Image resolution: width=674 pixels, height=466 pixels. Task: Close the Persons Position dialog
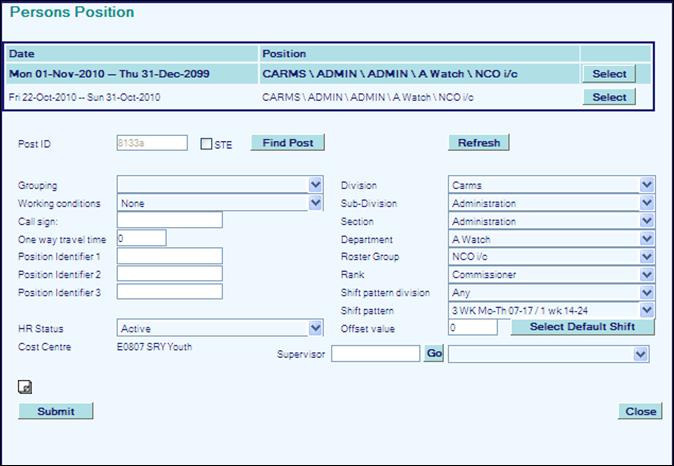pos(640,411)
